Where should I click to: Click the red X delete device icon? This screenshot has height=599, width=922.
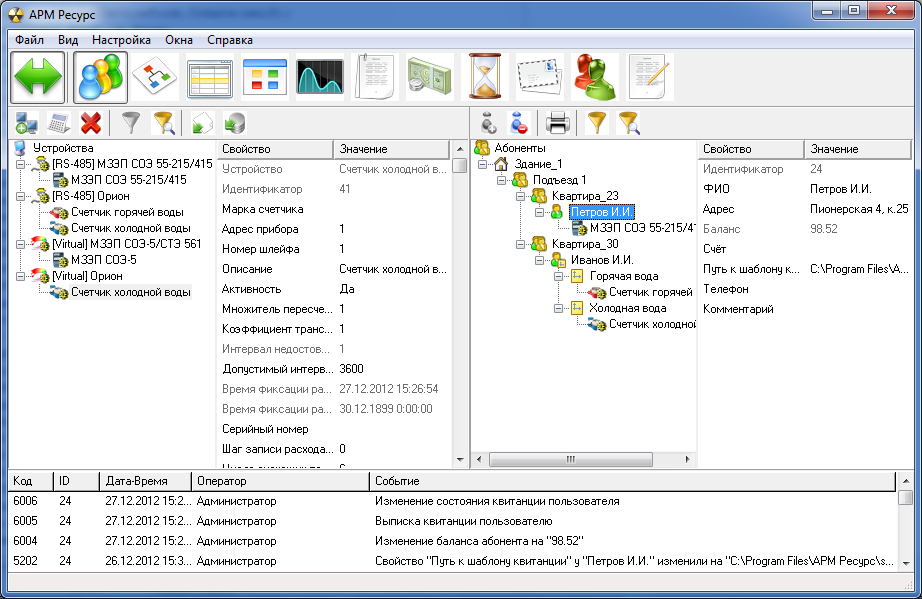[91, 124]
